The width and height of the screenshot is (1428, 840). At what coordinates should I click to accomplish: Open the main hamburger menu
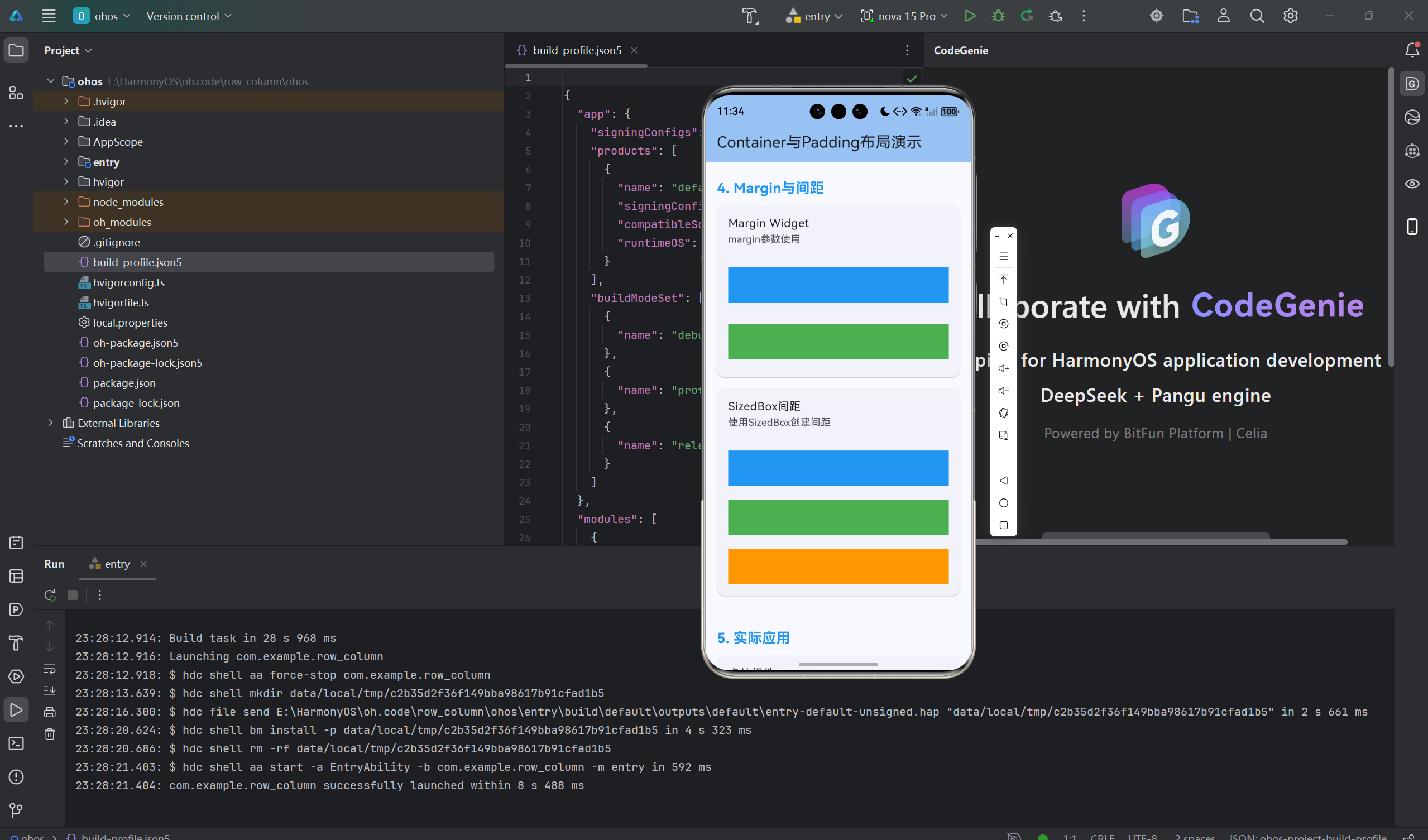click(49, 16)
